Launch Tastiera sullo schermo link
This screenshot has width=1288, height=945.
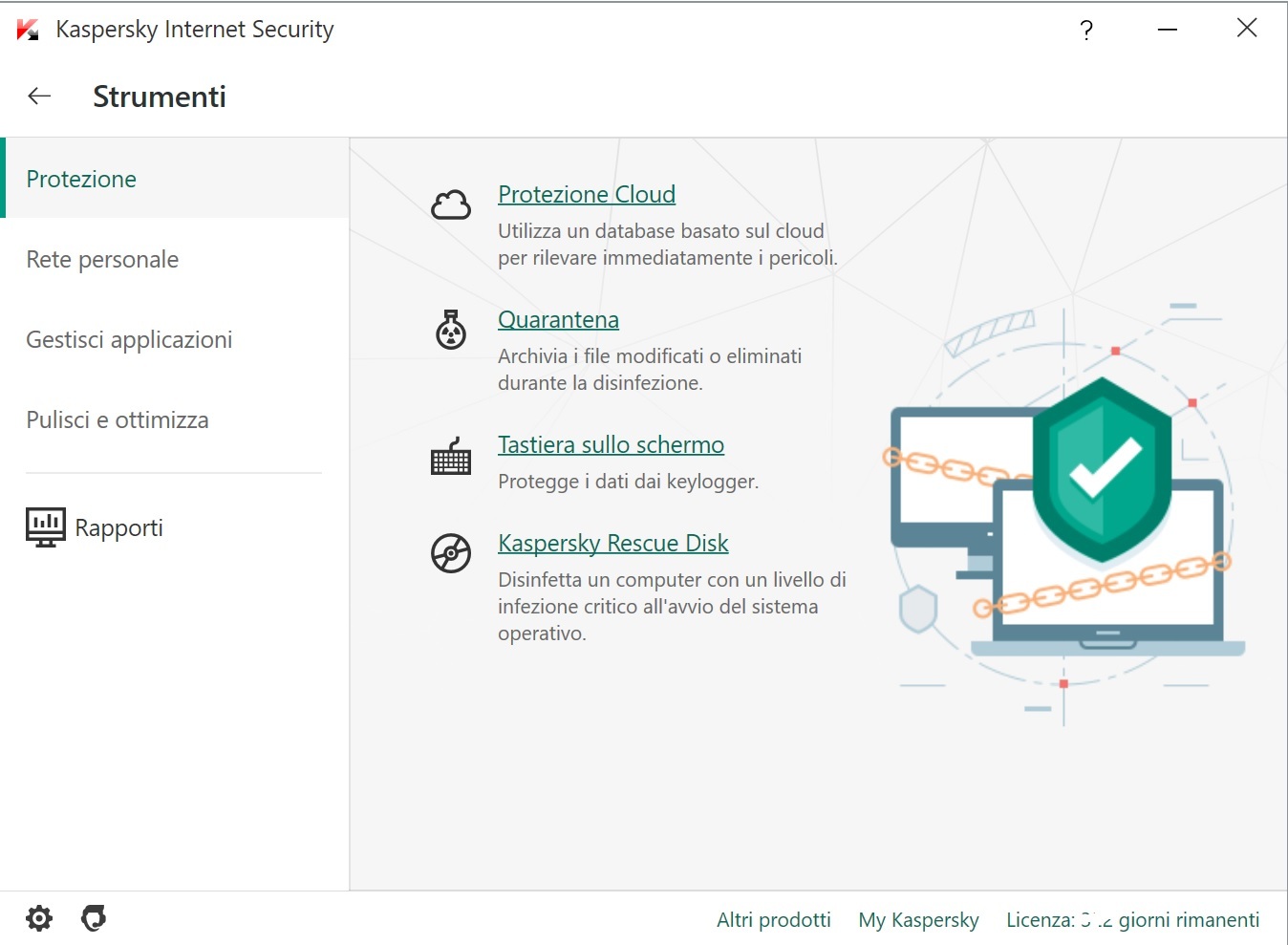tap(611, 444)
